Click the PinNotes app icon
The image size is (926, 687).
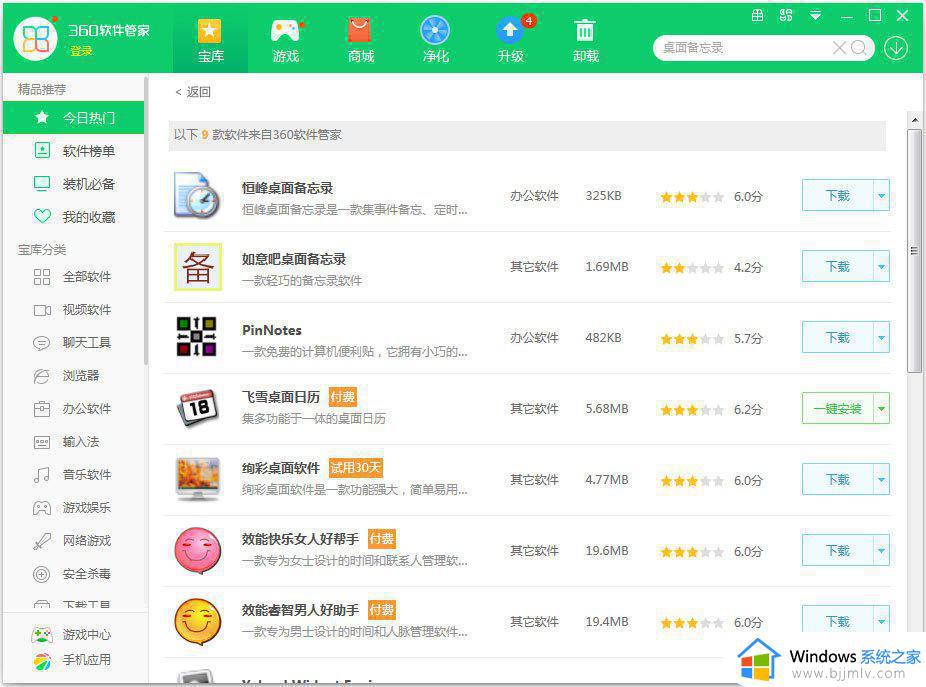[197, 337]
